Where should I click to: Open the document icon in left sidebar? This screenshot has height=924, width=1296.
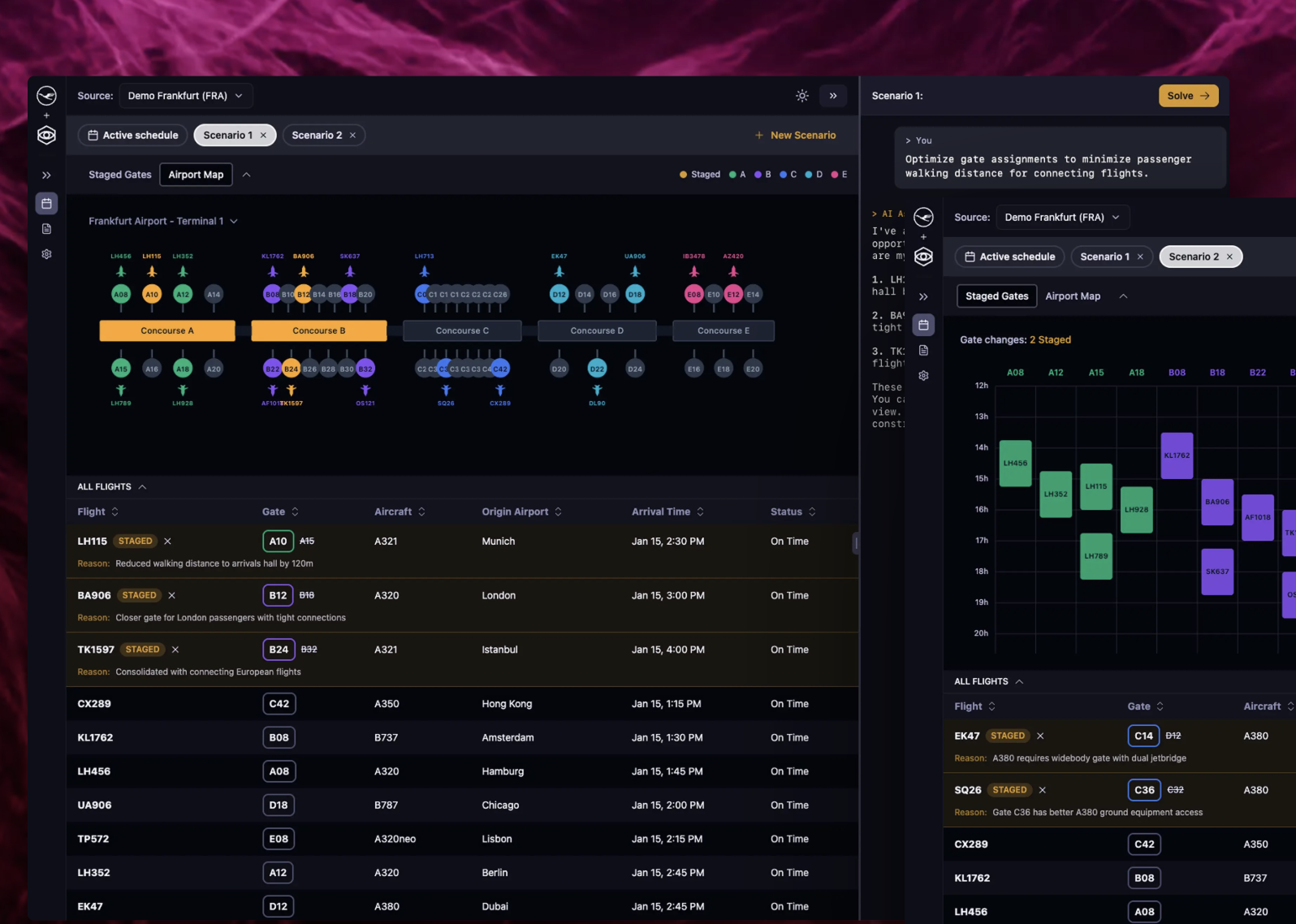click(x=46, y=229)
